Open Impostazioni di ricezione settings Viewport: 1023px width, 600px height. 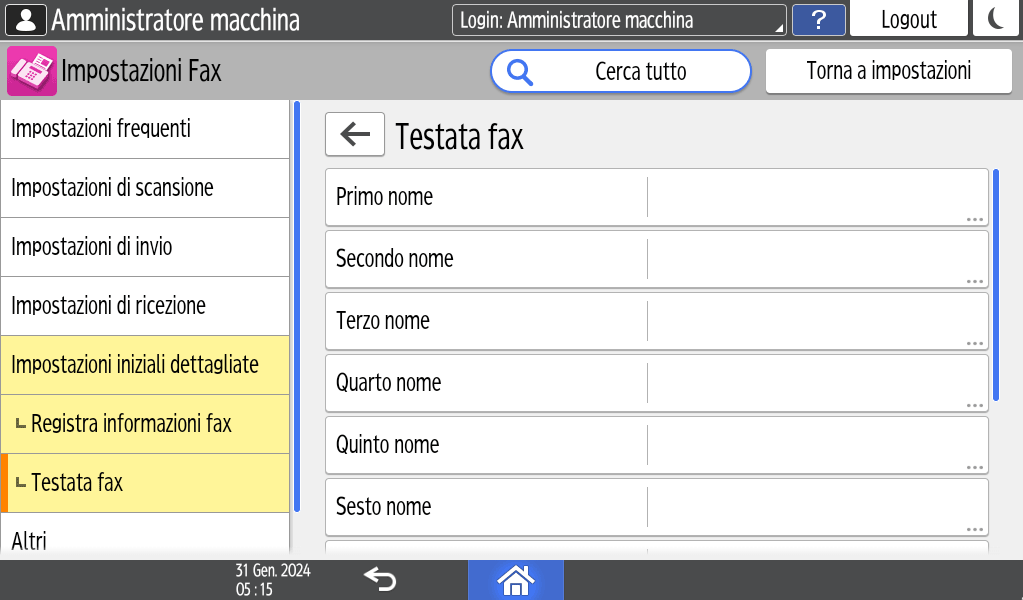click(145, 306)
